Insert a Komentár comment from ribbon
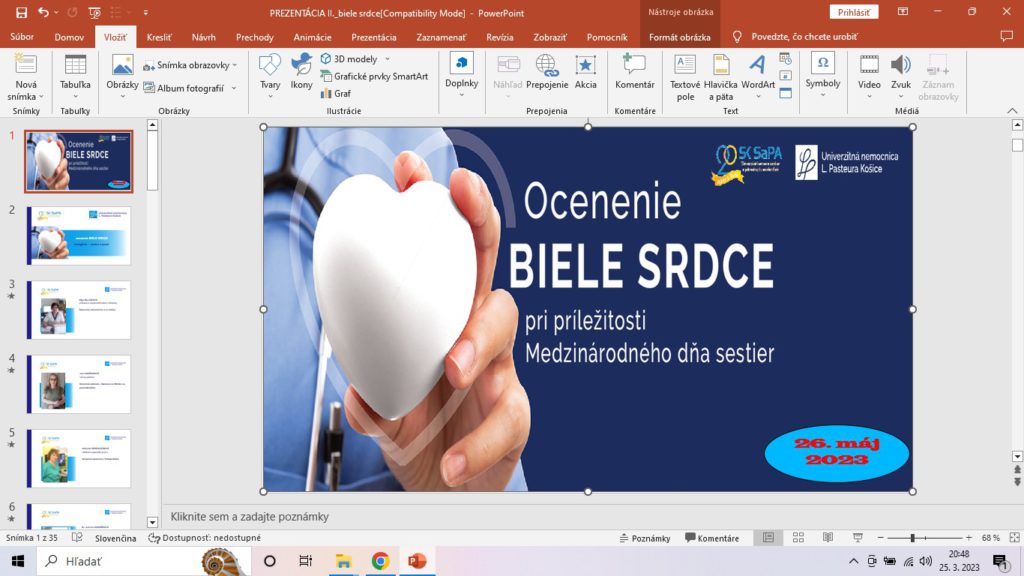This screenshot has width=1024, height=576. tap(634, 72)
